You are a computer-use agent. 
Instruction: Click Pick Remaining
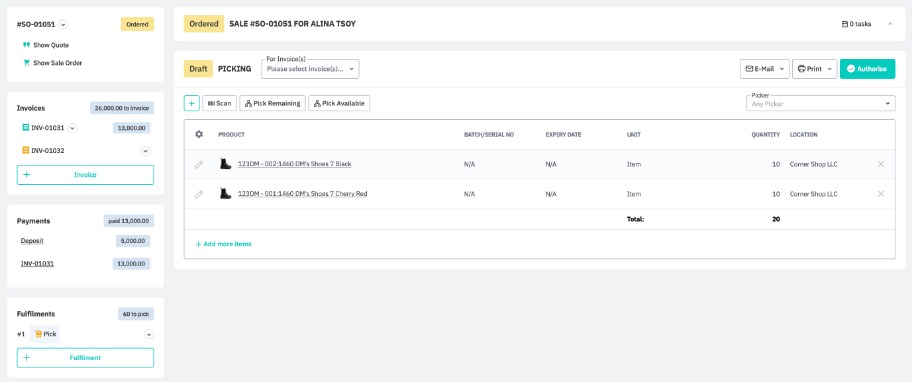tap(272, 103)
